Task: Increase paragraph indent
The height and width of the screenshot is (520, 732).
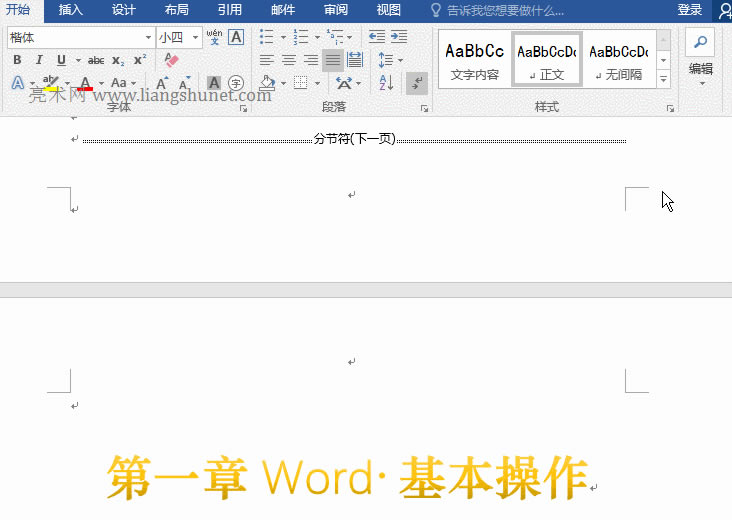Action: [399, 37]
